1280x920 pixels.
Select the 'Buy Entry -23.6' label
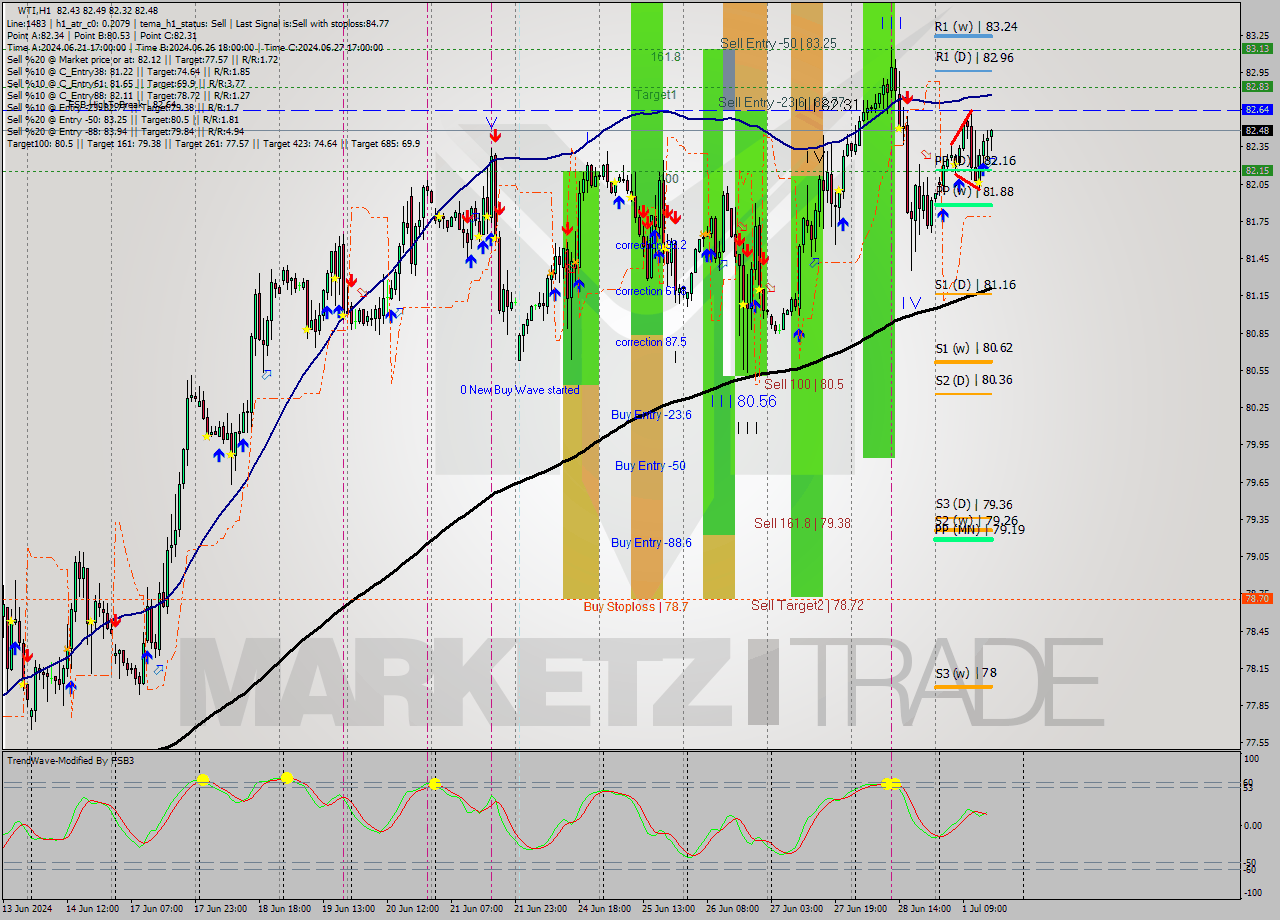651,414
